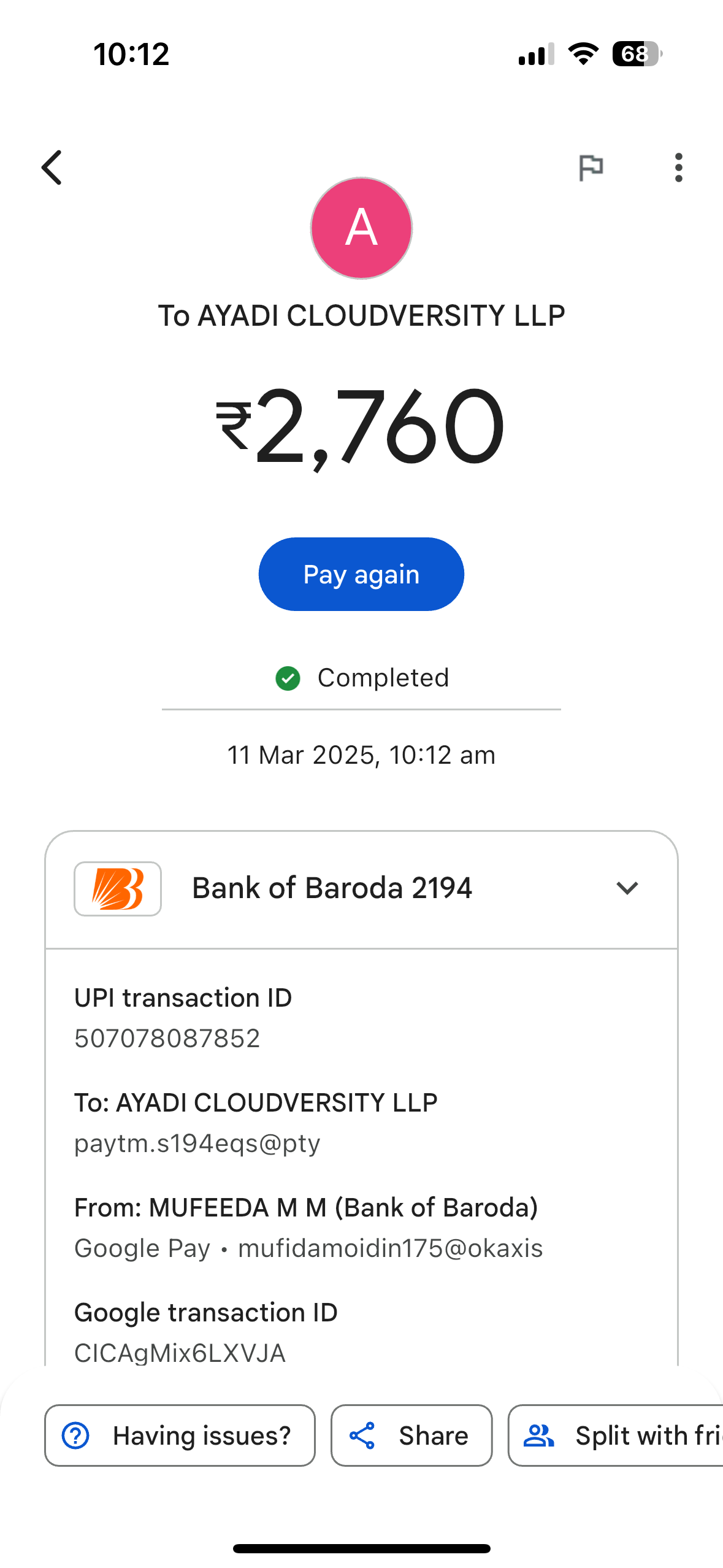
Task: Tap the Google transaction ID value
Action: coord(180,1353)
